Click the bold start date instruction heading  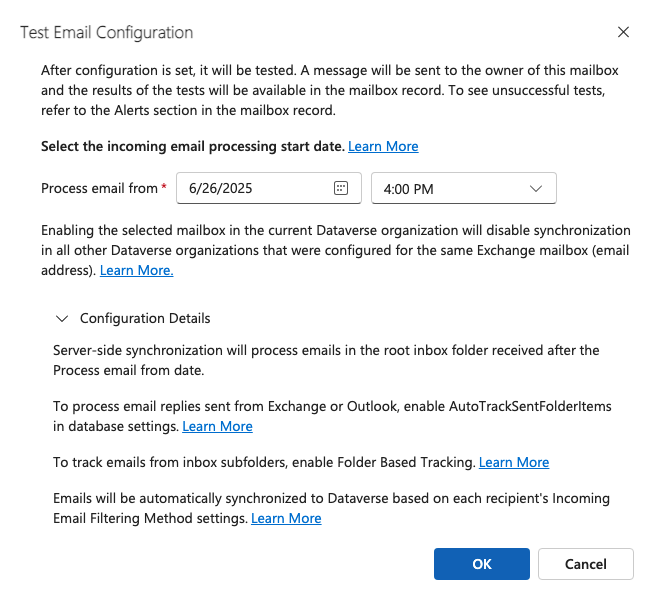tap(192, 146)
